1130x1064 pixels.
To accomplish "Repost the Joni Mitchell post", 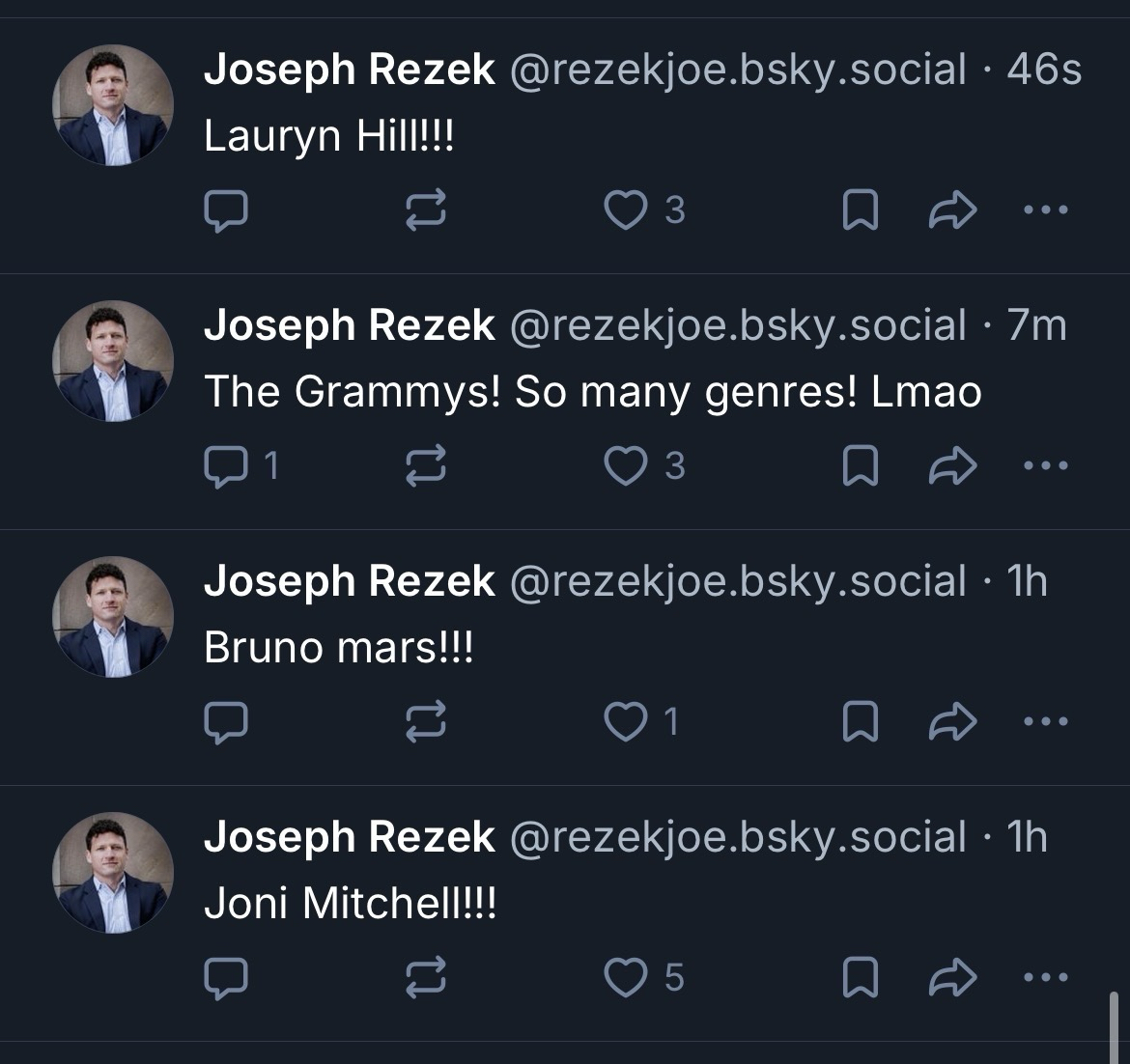I will click(x=424, y=978).
